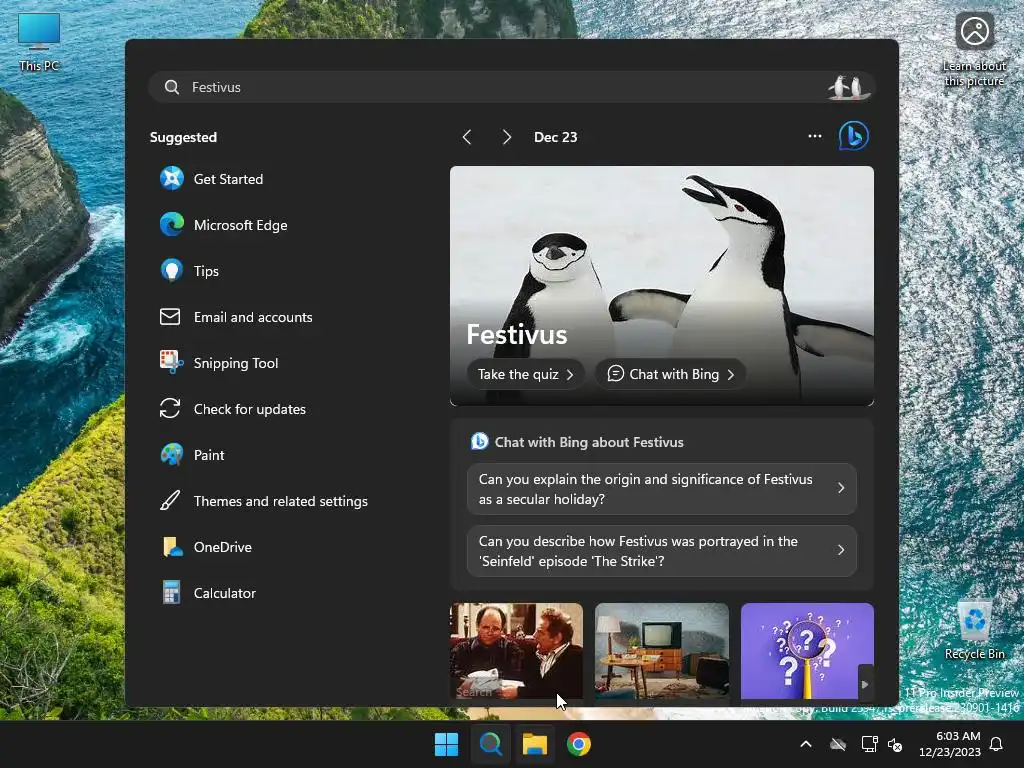
Task: Open Themes and related settings brush icon
Action: click(x=170, y=501)
